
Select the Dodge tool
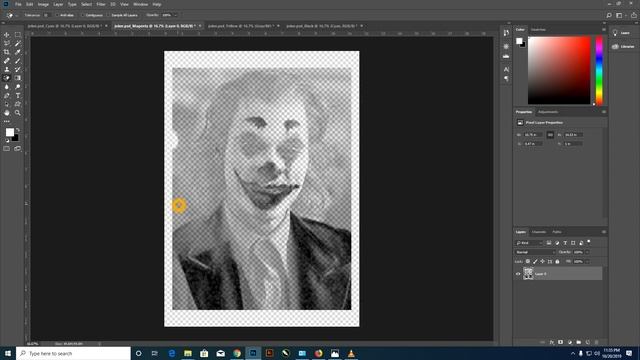pyautogui.click(x=18, y=87)
